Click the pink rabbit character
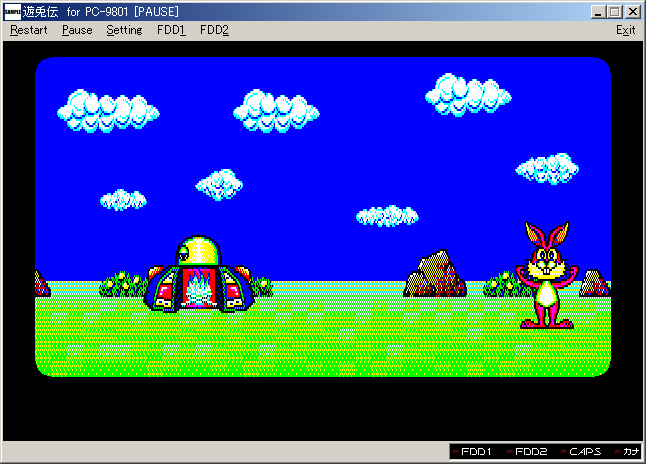The width and height of the screenshot is (646, 464). pyautogui.click(x=545, y=276)
